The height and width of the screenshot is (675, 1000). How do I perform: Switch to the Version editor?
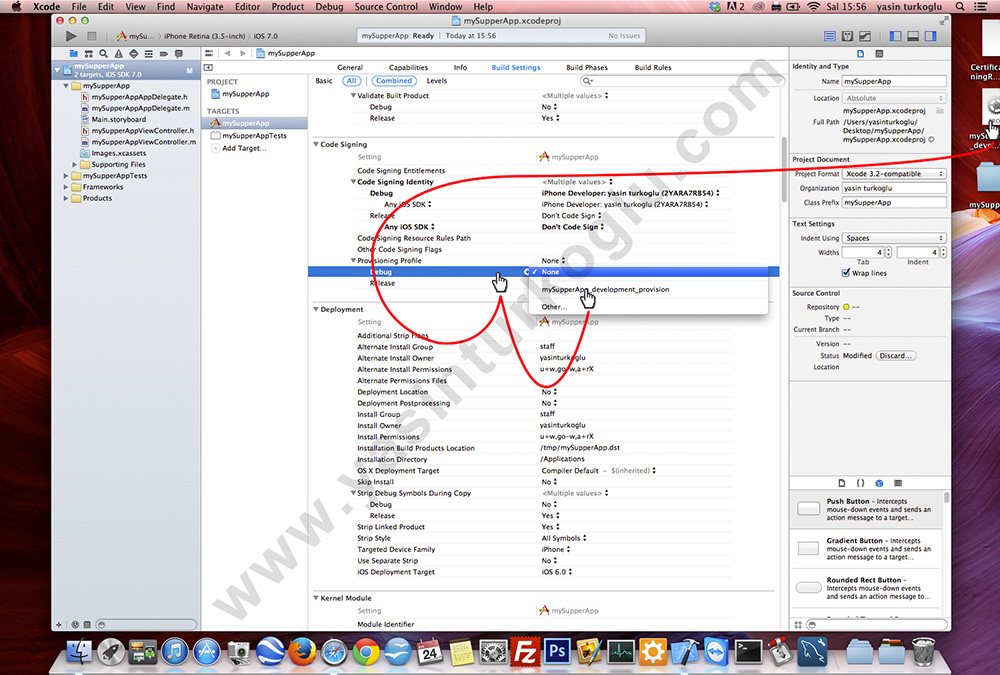point(865,36)
